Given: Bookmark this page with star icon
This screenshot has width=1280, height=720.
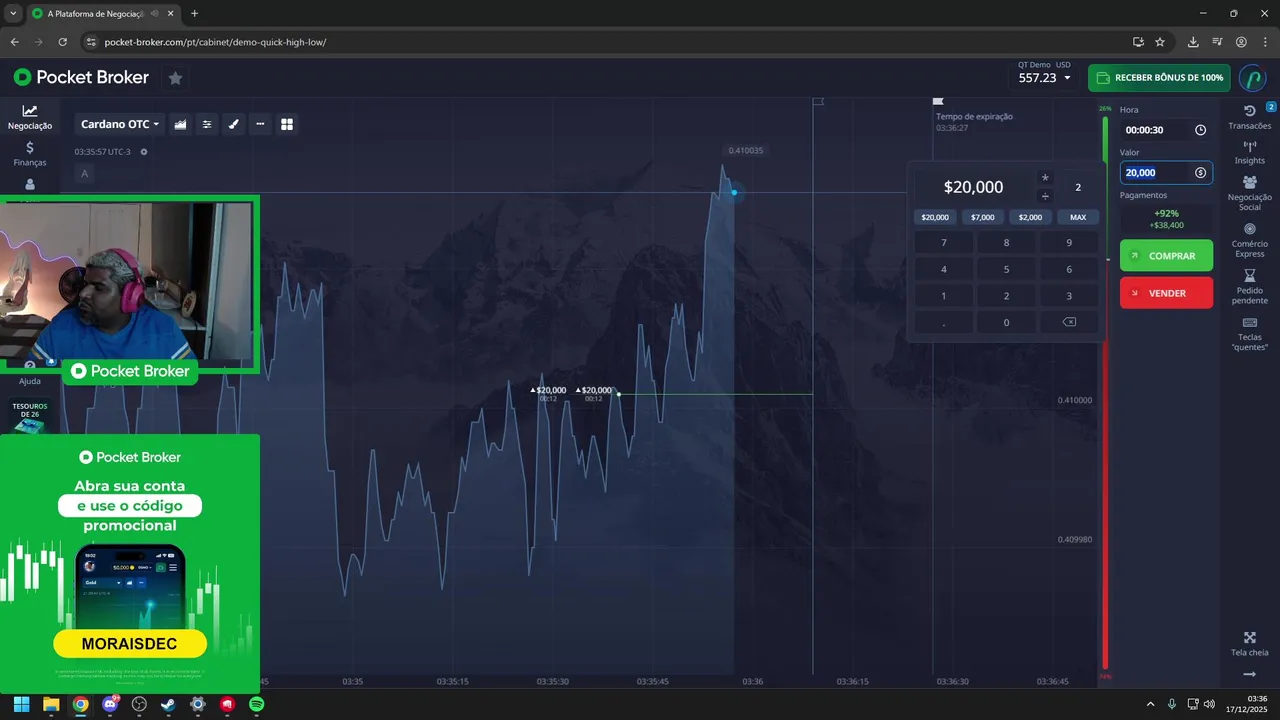Looking at the screenshot, I should point(1160,42).
